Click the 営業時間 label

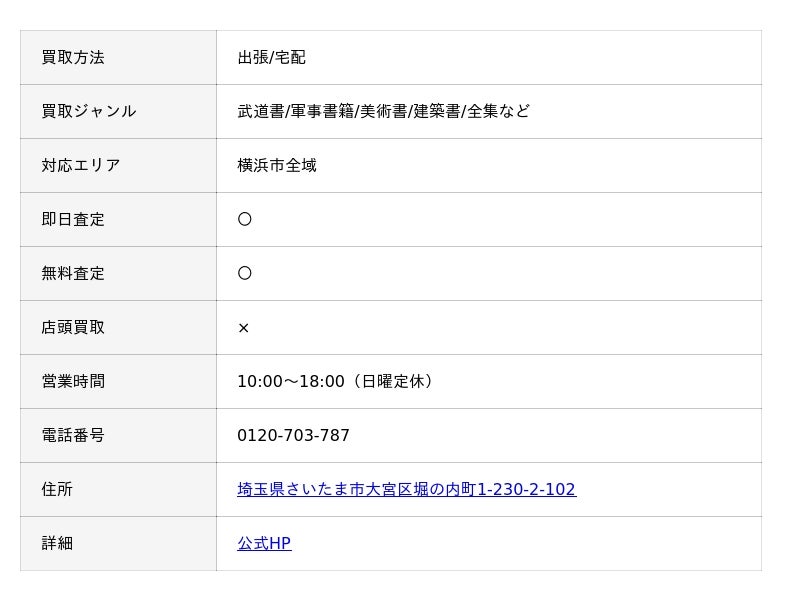coord(73,381)
